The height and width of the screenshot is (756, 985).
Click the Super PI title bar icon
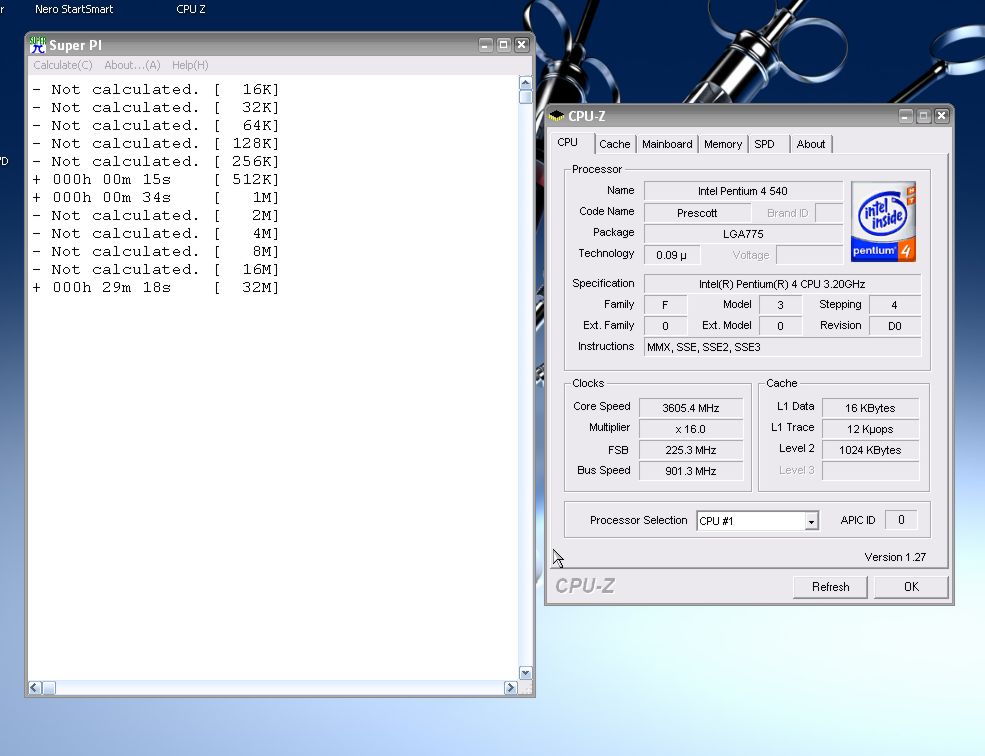(x=38, y=45)
